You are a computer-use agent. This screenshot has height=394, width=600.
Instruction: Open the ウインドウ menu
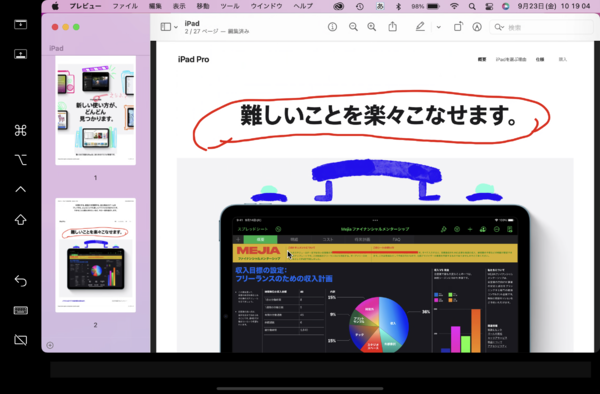[x=266, y=6]
